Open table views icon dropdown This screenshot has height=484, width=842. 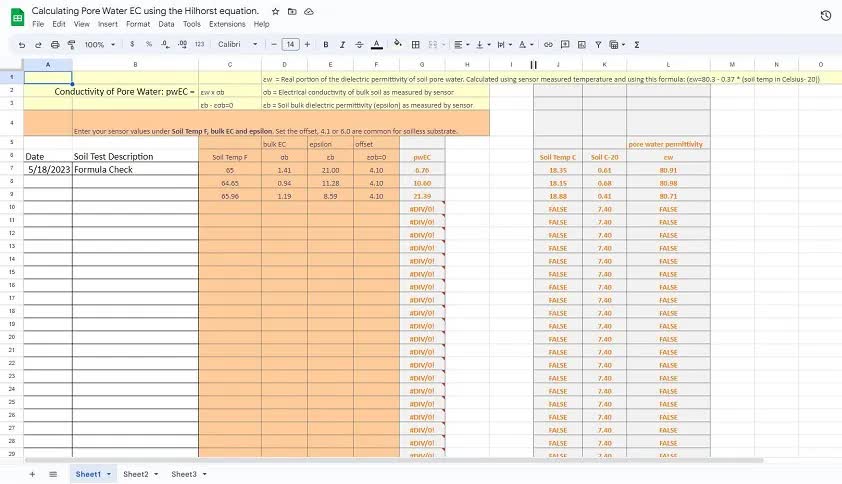coord(618,45)
